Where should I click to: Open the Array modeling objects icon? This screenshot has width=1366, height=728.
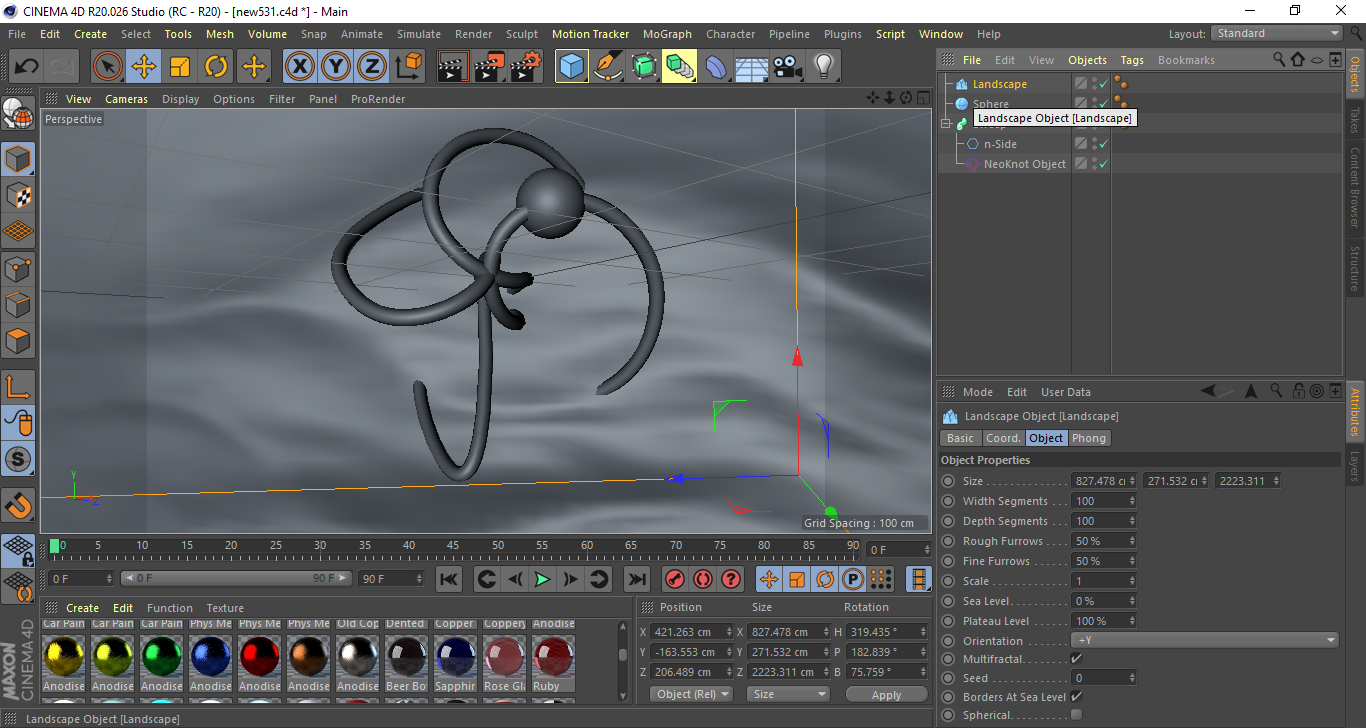point(680,67)
